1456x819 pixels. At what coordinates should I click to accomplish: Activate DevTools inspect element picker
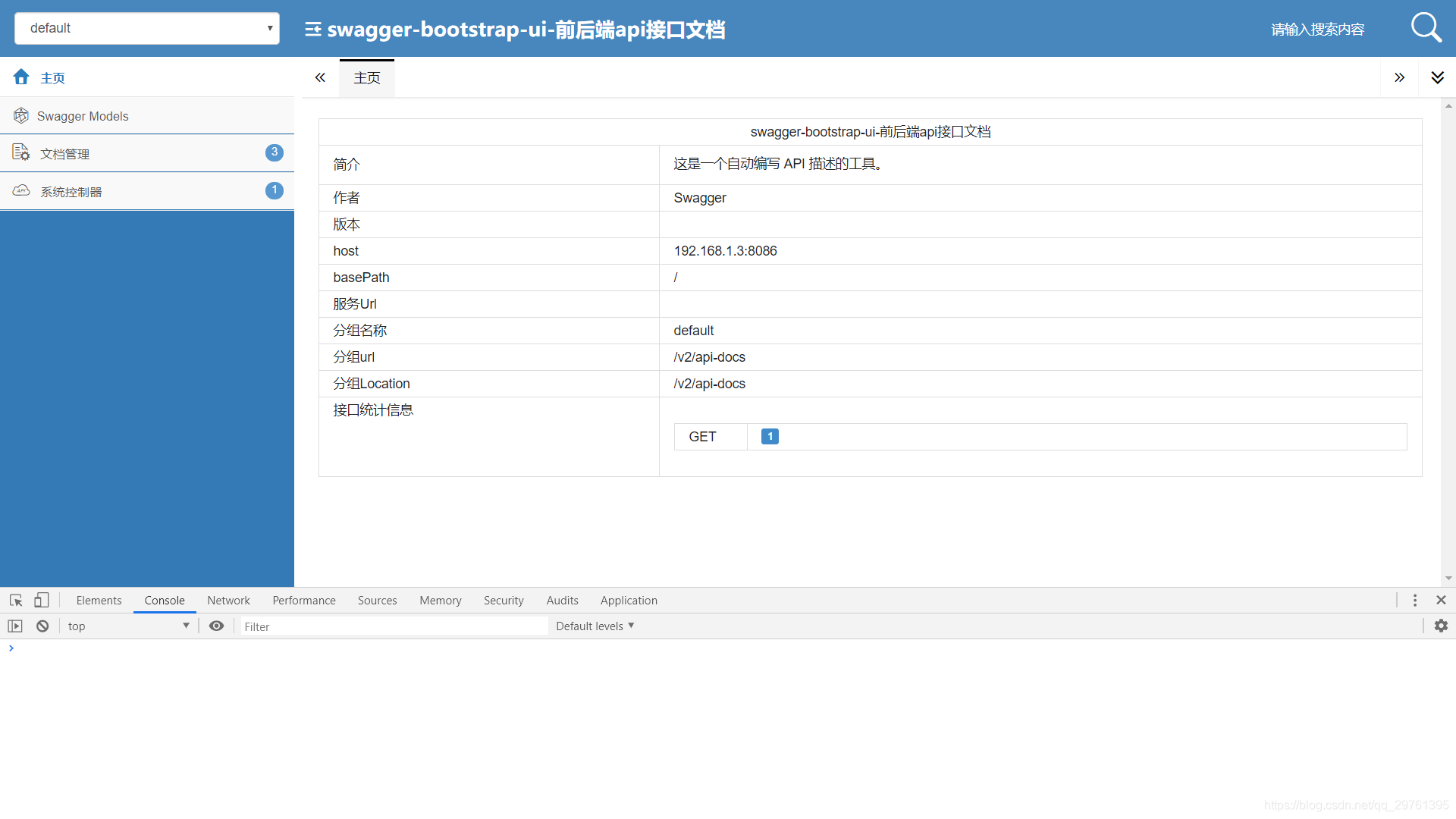[x=16, y=600]
